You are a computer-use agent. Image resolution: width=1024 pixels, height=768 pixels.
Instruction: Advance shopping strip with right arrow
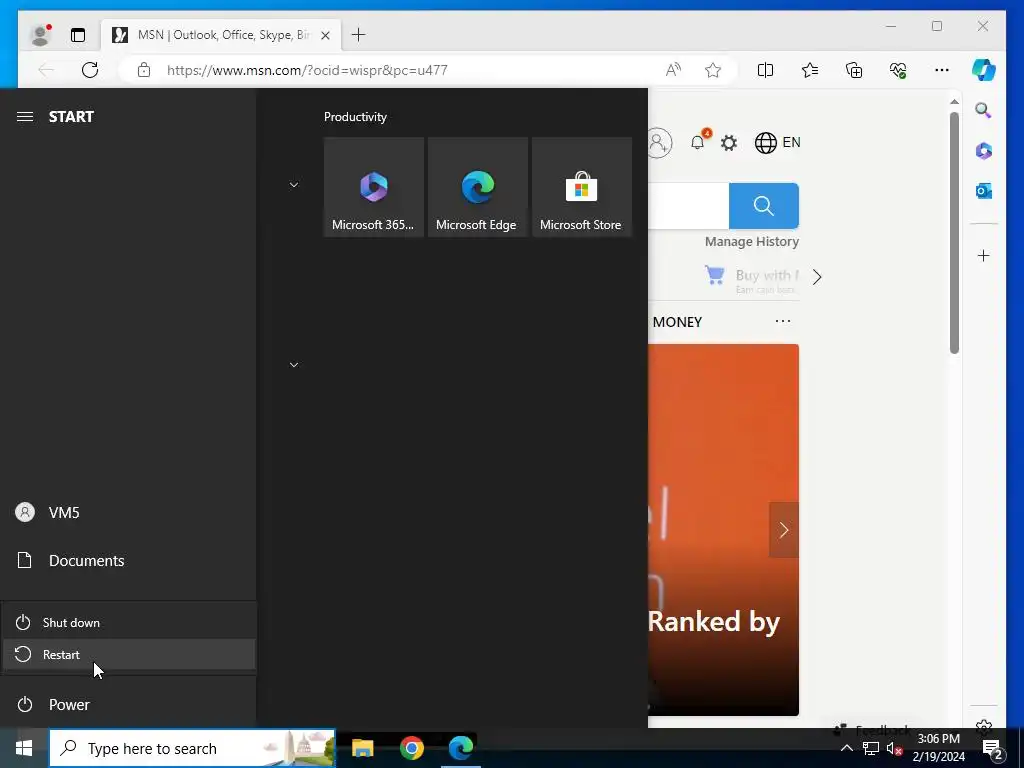pos(817,277)
